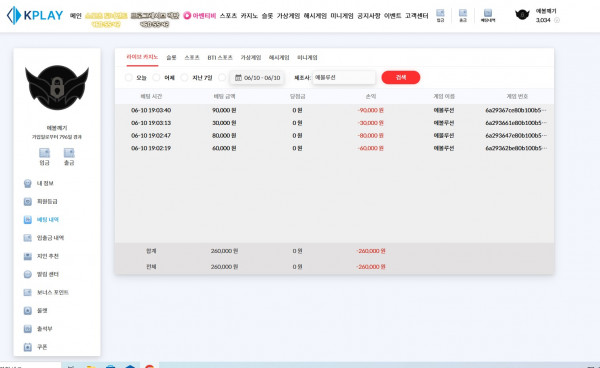Open 가상게임 in top navigation
This screenshot has width=600, height=368.
click(288, 16)
